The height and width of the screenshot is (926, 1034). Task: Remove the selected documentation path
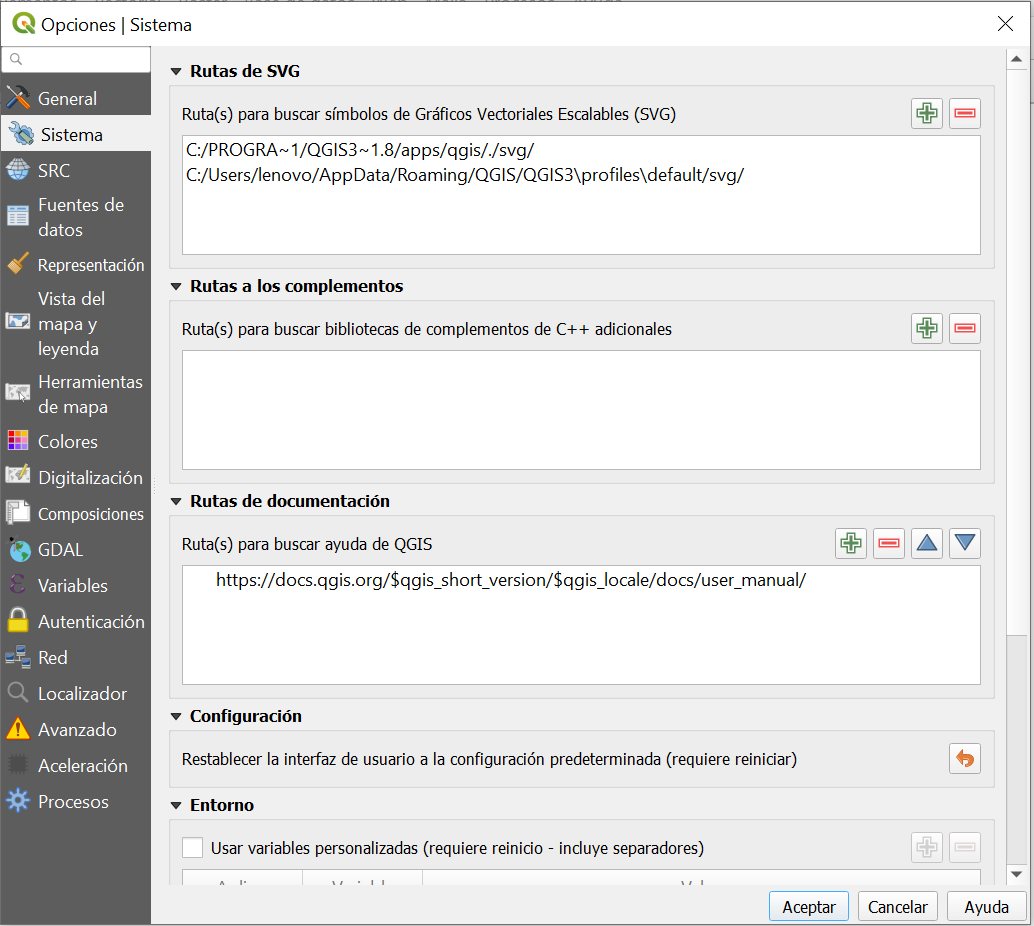tap(888, 543)
